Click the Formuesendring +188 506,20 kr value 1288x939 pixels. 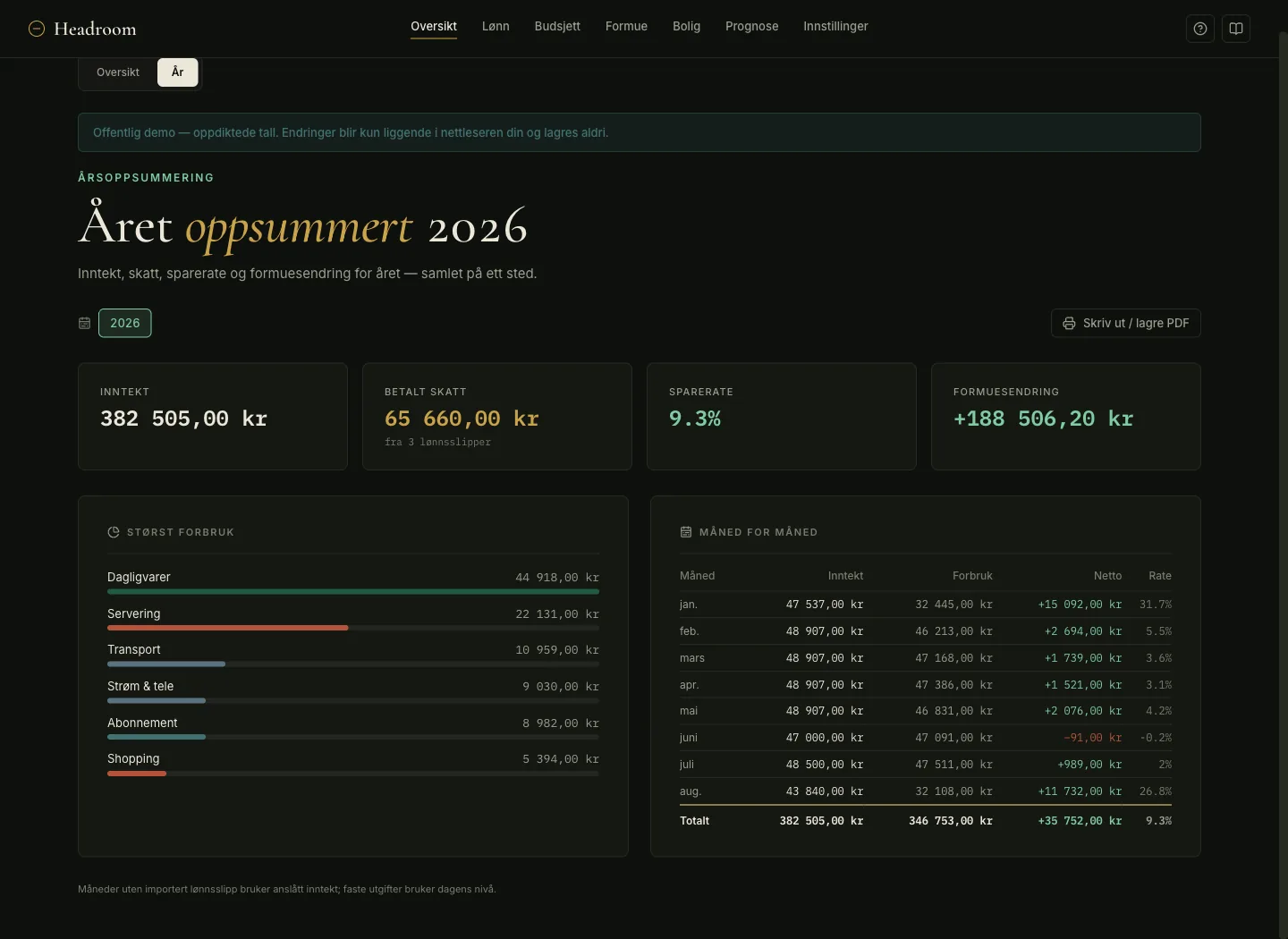[1044, 419]
